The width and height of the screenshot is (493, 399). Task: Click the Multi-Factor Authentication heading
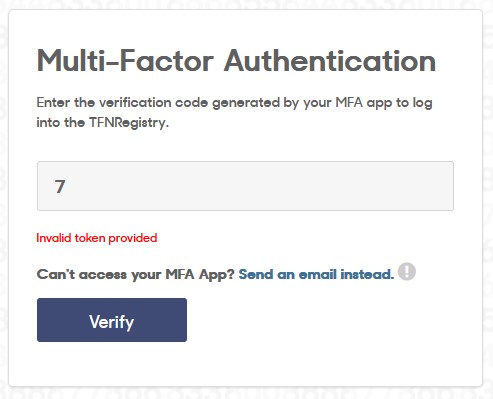pos(236,61)
